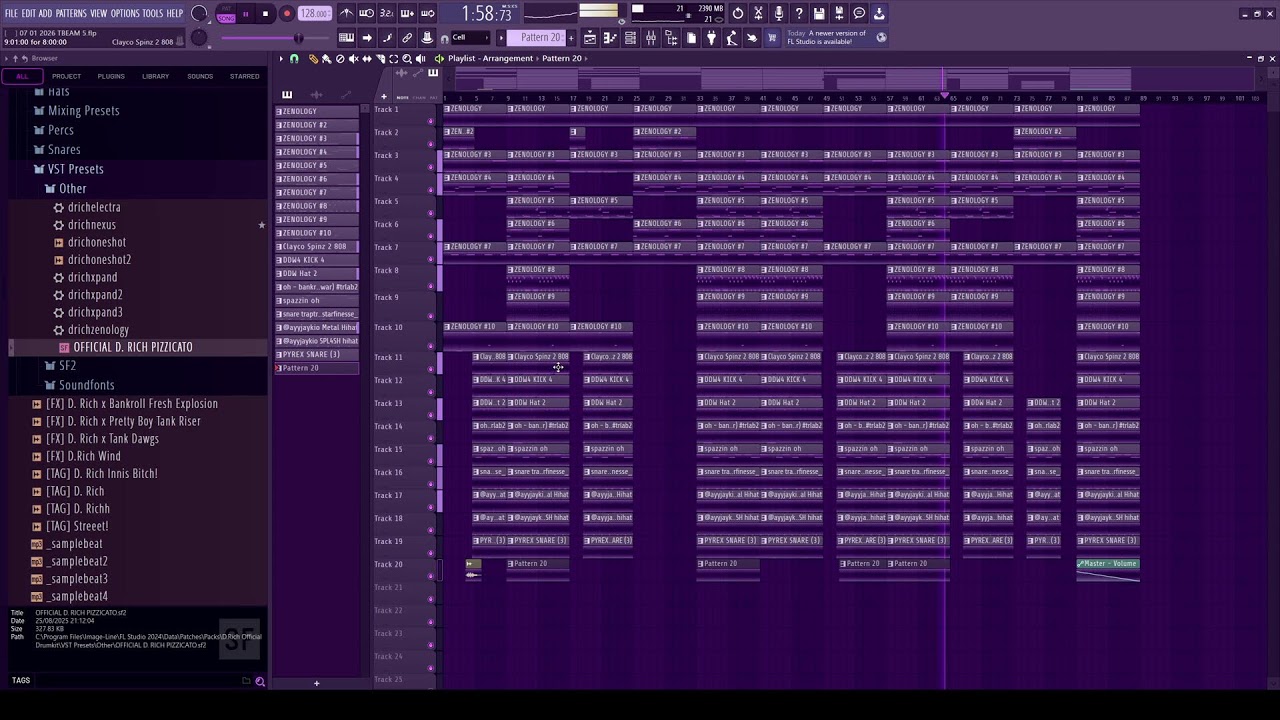This screenshot has height=720, width=1280.
Task: Select the playlist Slip tool
Action: (x=366, y=59)
